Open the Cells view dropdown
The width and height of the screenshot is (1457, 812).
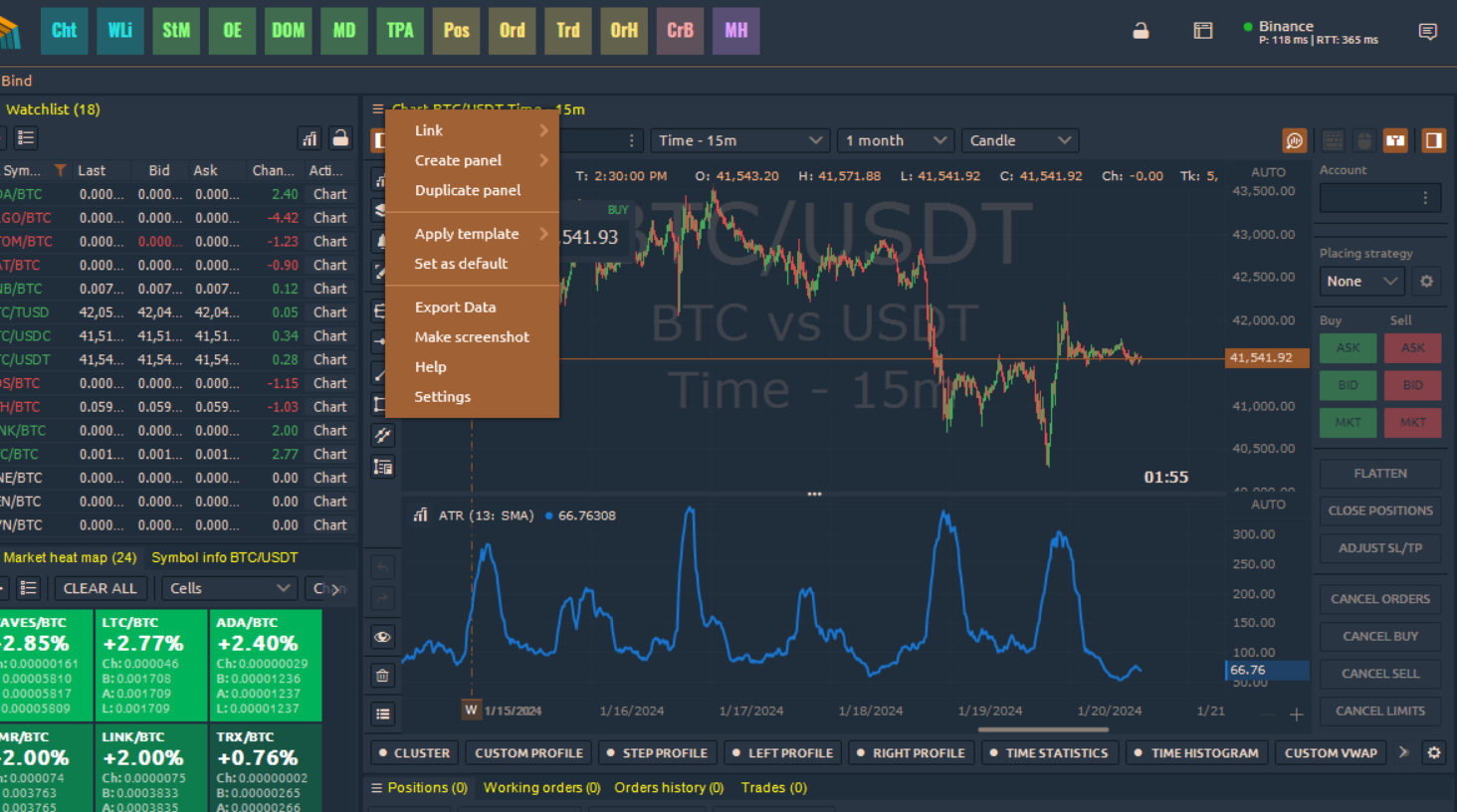point(229,588)
